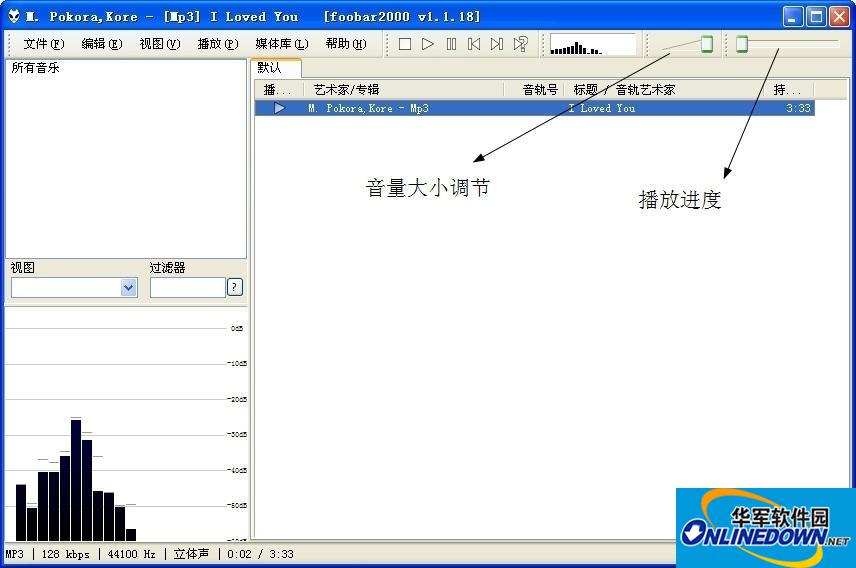This screenshot has width=856, height=568.
Task: Open the 播放(P) menu
Action: pos(218,44)
